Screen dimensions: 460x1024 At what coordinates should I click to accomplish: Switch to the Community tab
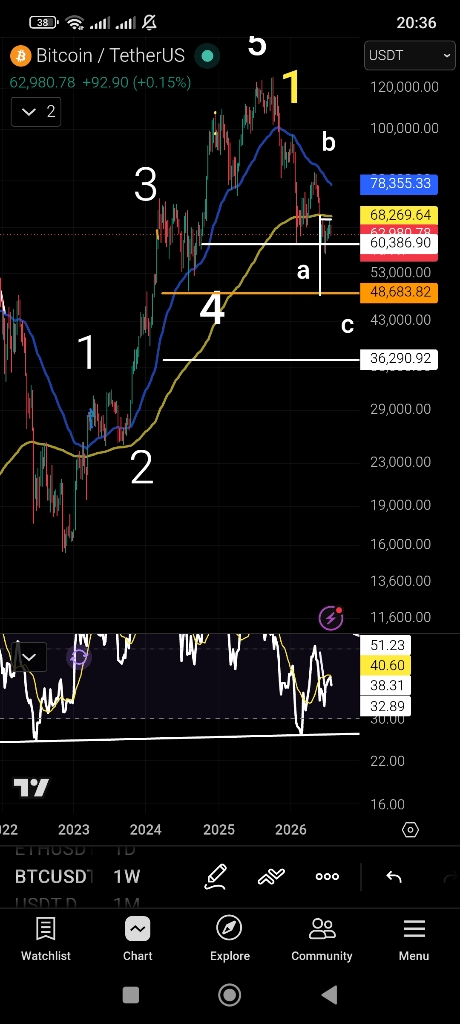(321, 939)
